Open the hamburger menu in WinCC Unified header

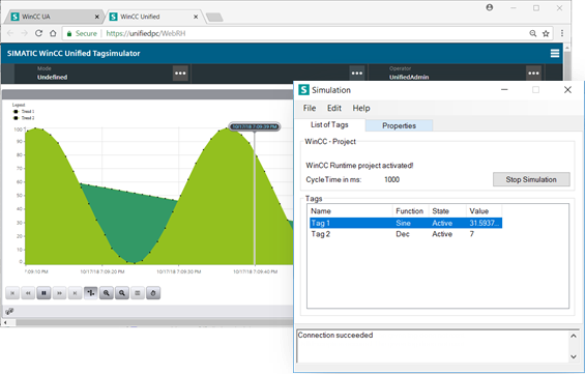[x=555, y=53]
